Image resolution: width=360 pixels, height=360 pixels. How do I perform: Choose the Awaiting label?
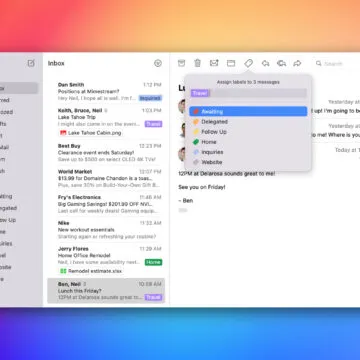248,112
